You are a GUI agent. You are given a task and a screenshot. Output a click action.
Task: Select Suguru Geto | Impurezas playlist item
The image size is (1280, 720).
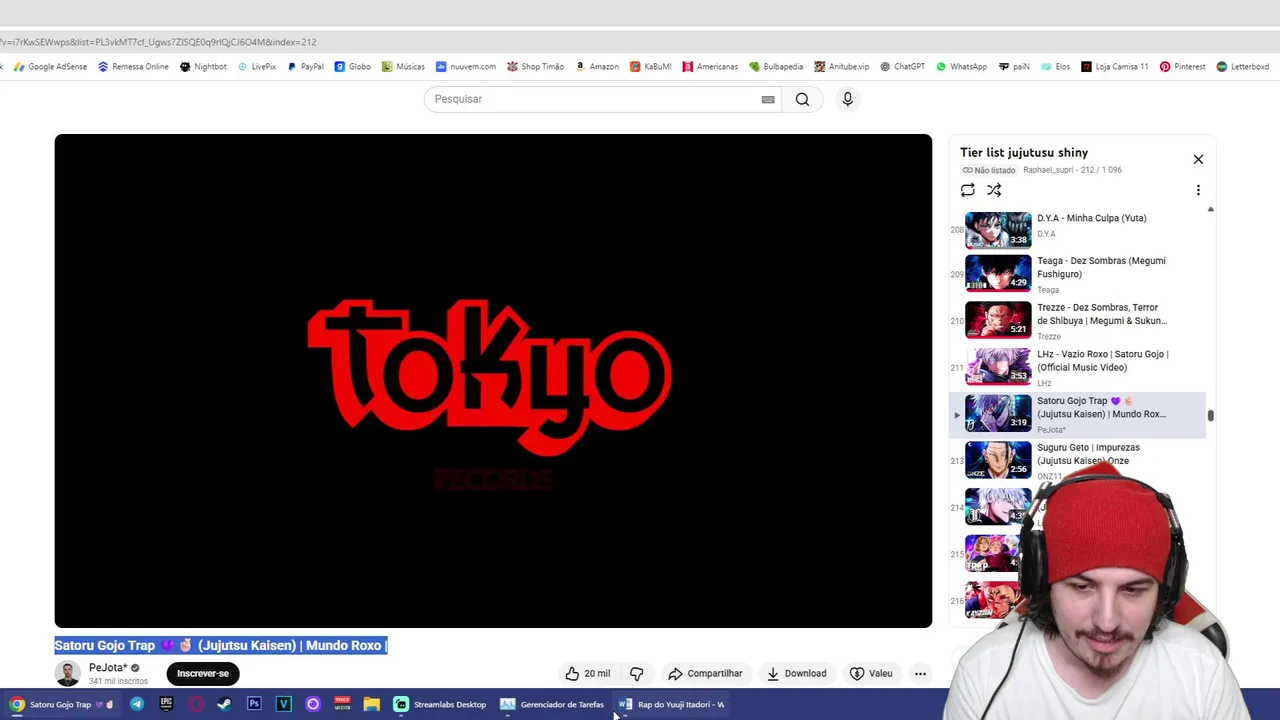click(1077, 461)
